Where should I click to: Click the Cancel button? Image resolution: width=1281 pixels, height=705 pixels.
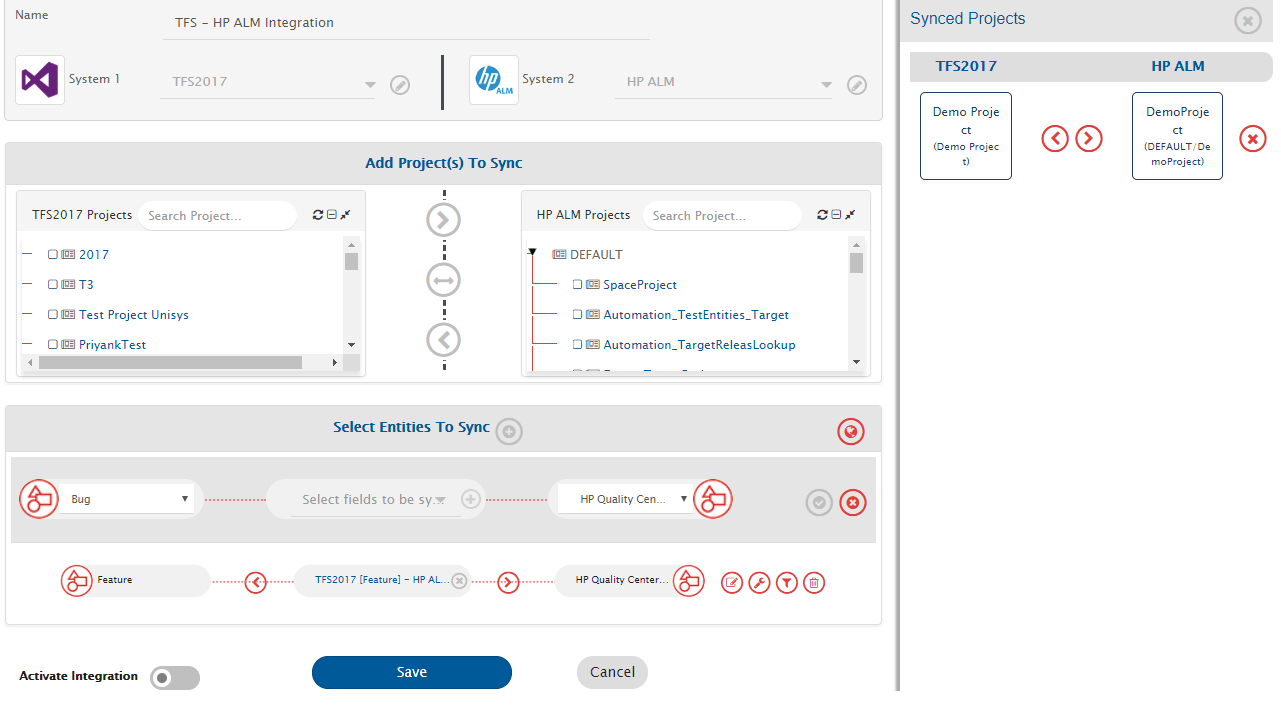(612, 673)
